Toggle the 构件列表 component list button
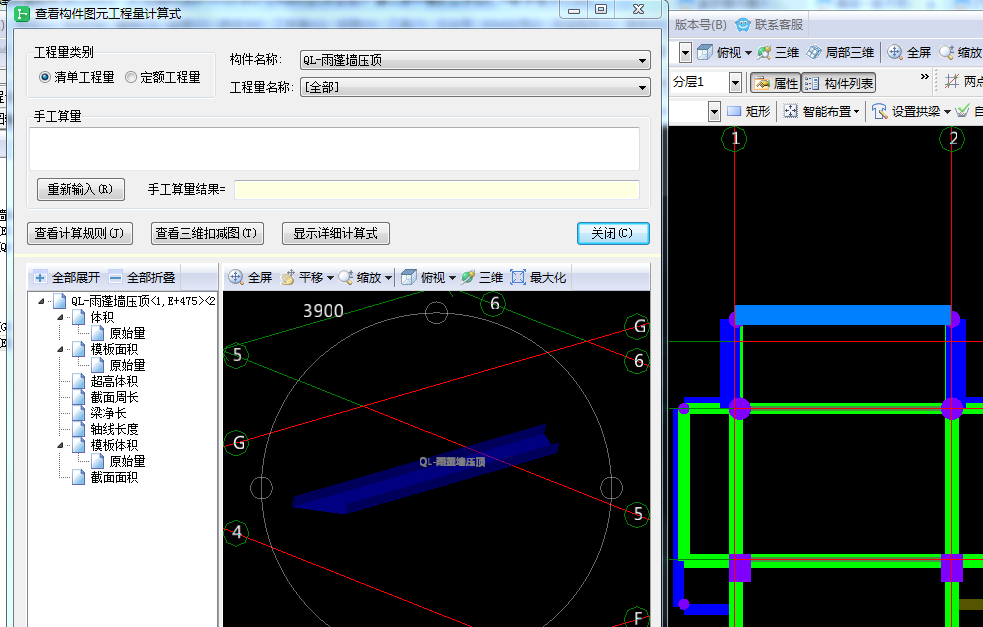This screenshot has height=627, width=983. tap(839, 83)
